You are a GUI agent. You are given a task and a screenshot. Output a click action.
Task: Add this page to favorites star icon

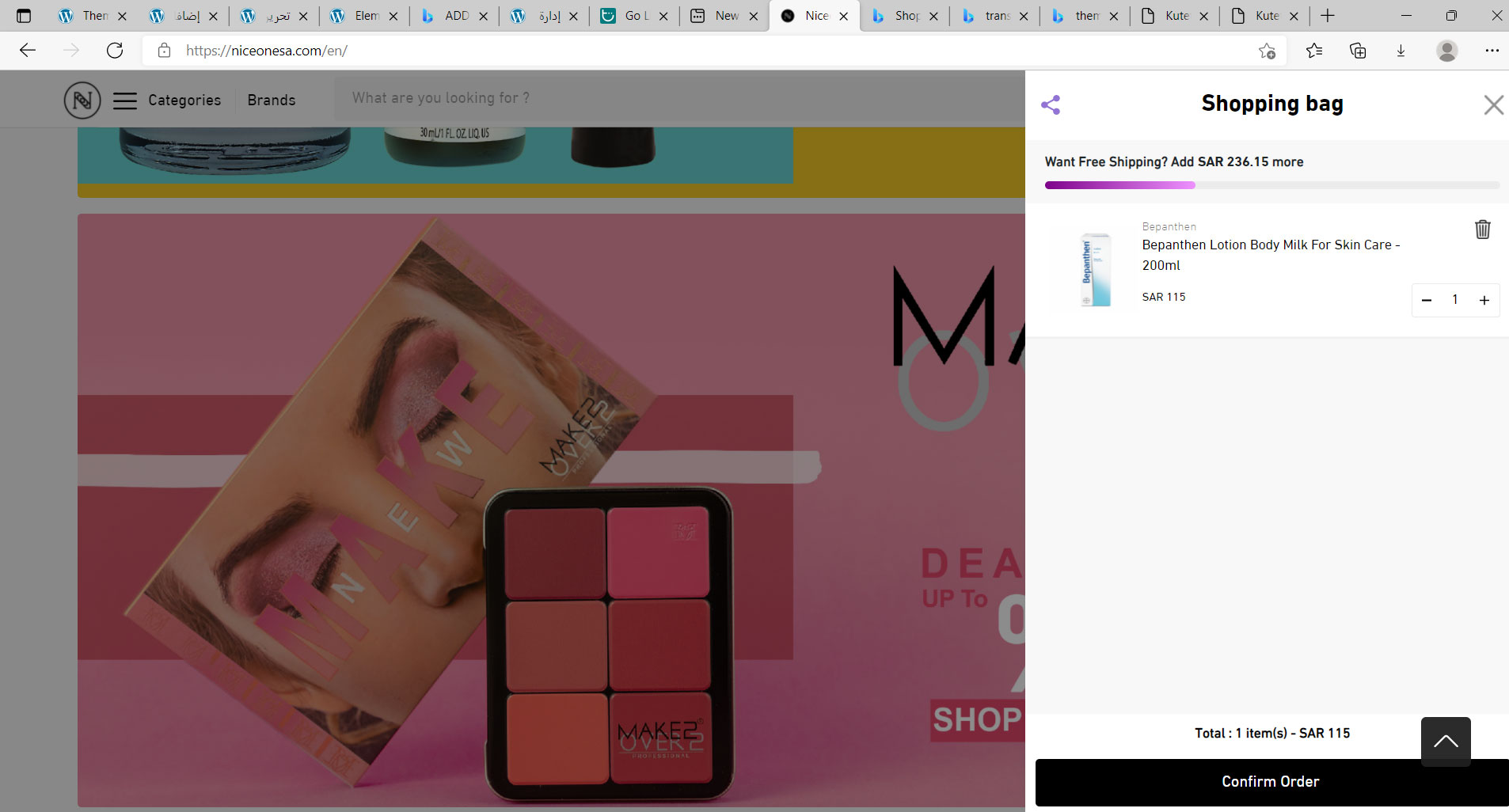click(1267, 51)
